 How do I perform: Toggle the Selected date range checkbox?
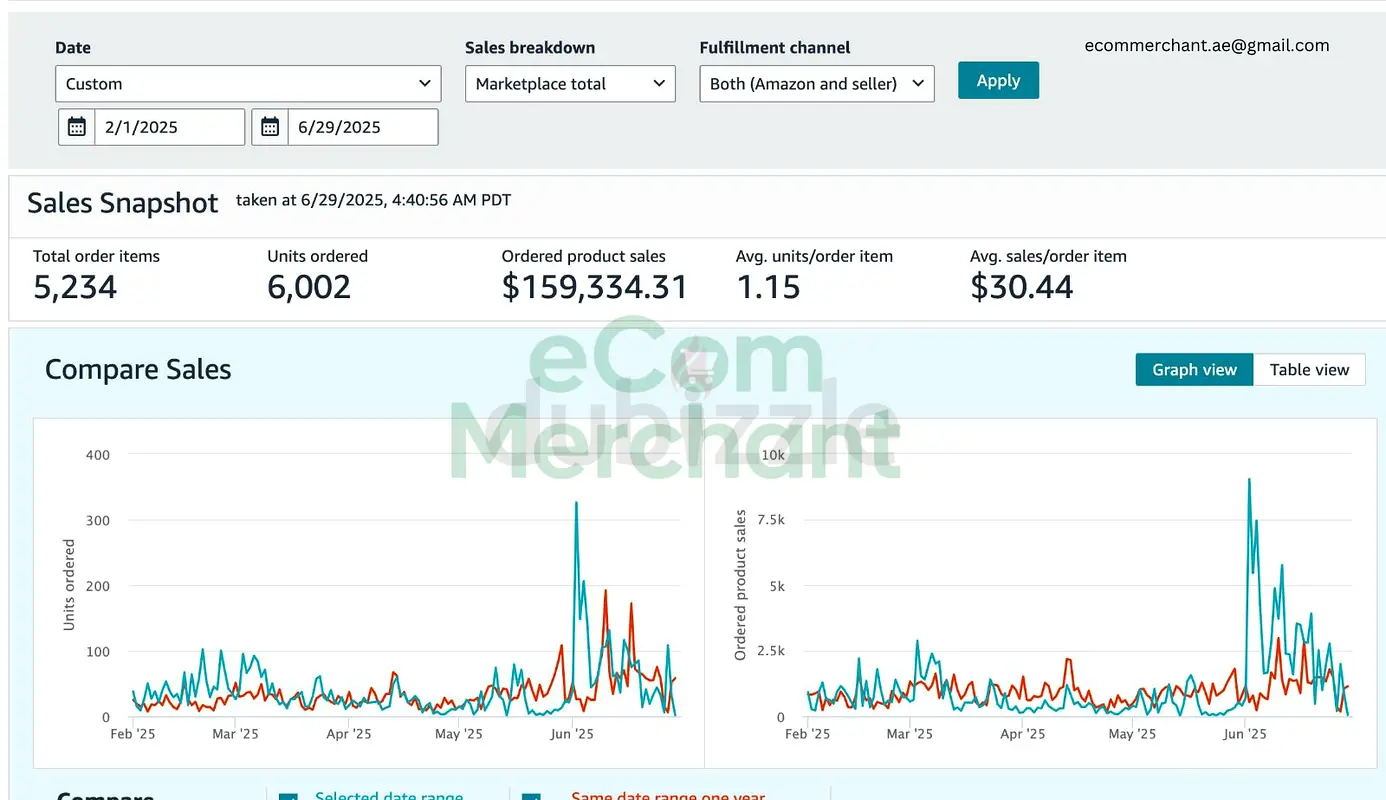[x=289, y=796]
